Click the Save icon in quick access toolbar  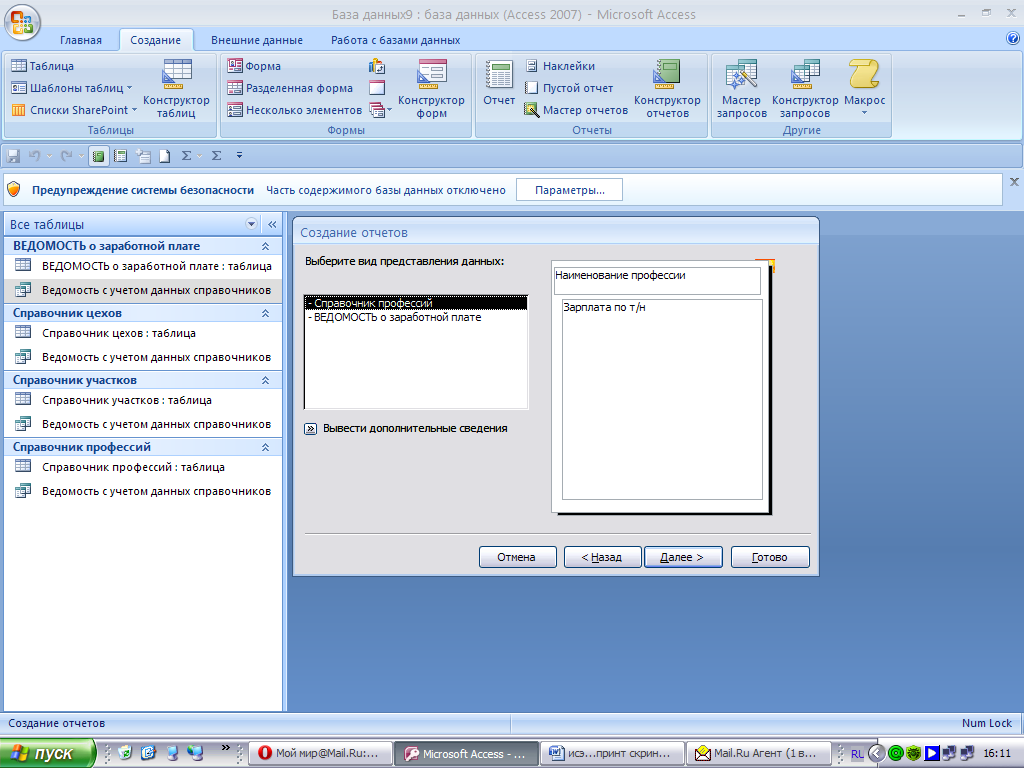pyautogui.click(x=13, y=156)
